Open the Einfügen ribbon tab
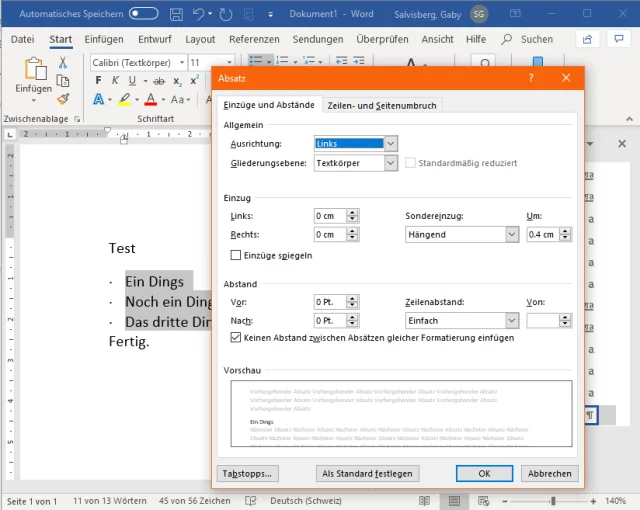Viewport: 640px width, 510px height. 104,39
